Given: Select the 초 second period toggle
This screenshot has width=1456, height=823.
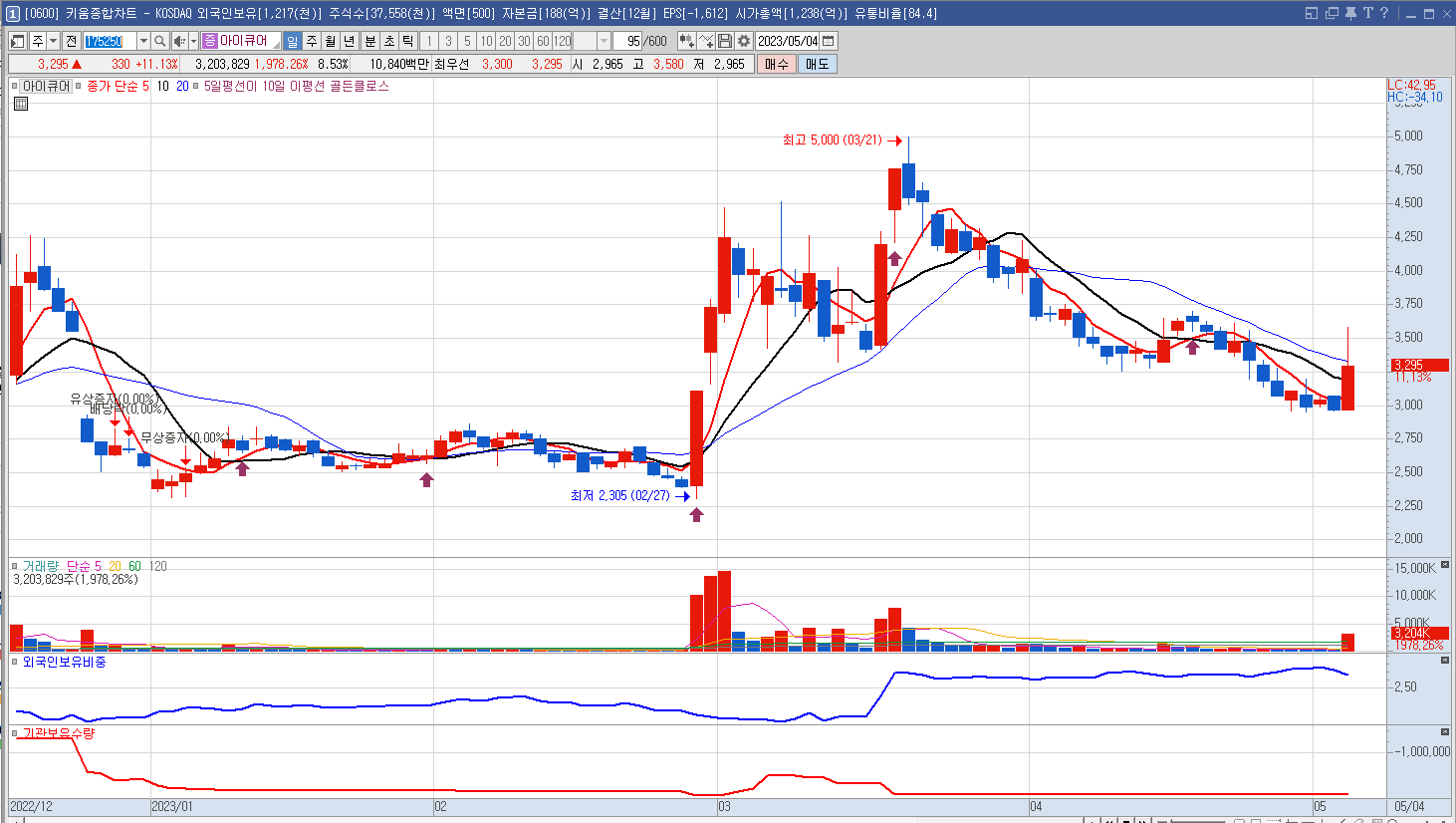Looking at the screenshot, I should click(x=389, y=41).
